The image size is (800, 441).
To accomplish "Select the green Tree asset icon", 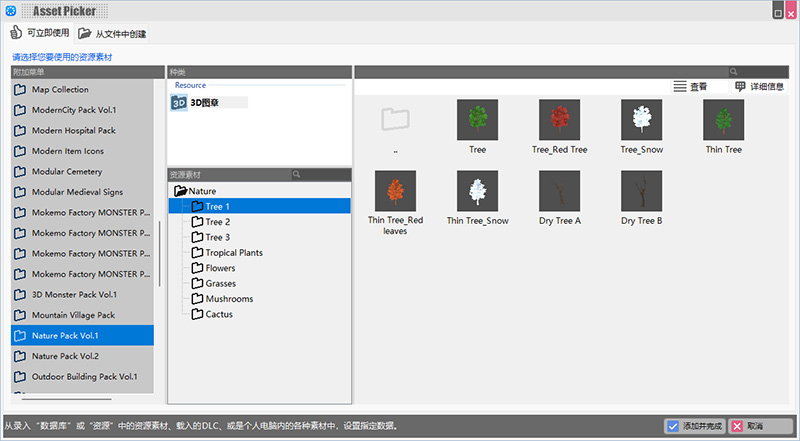I will [477, 119].
